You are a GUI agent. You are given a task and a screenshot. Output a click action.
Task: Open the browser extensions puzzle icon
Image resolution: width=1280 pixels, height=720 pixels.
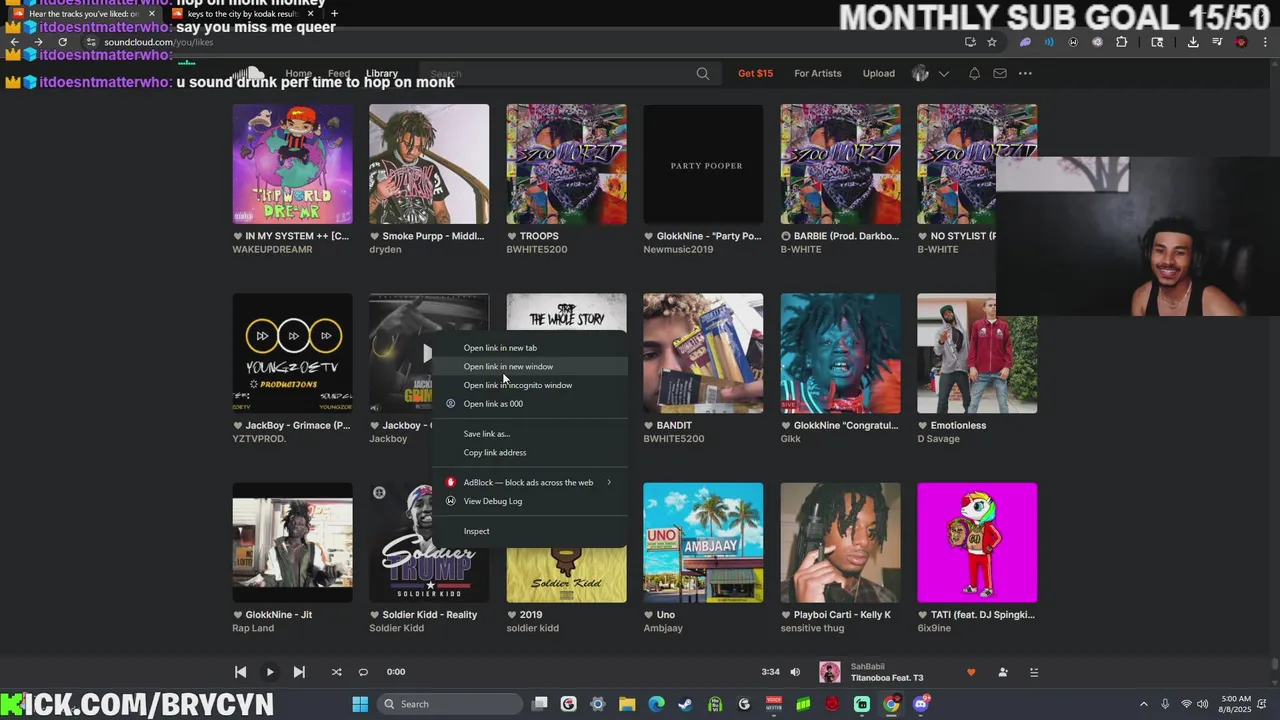click(1122, 42)
